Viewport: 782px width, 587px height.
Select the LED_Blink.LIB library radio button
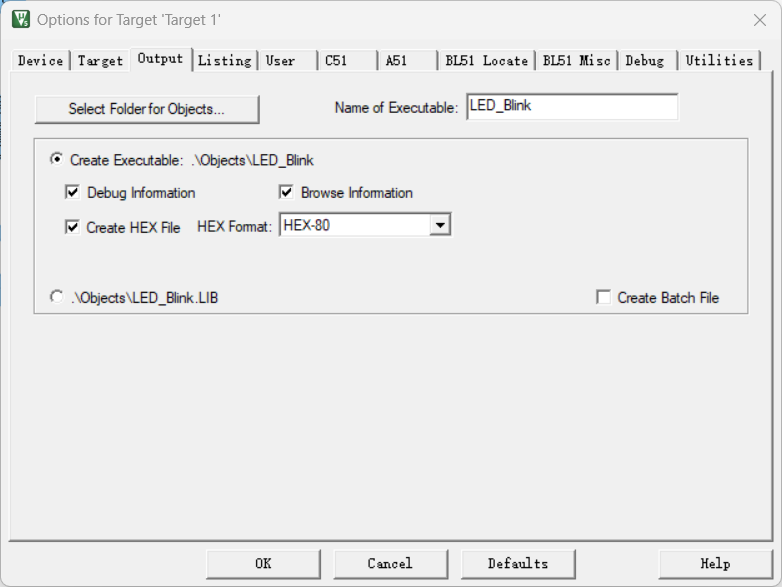(x=56, y=297)
